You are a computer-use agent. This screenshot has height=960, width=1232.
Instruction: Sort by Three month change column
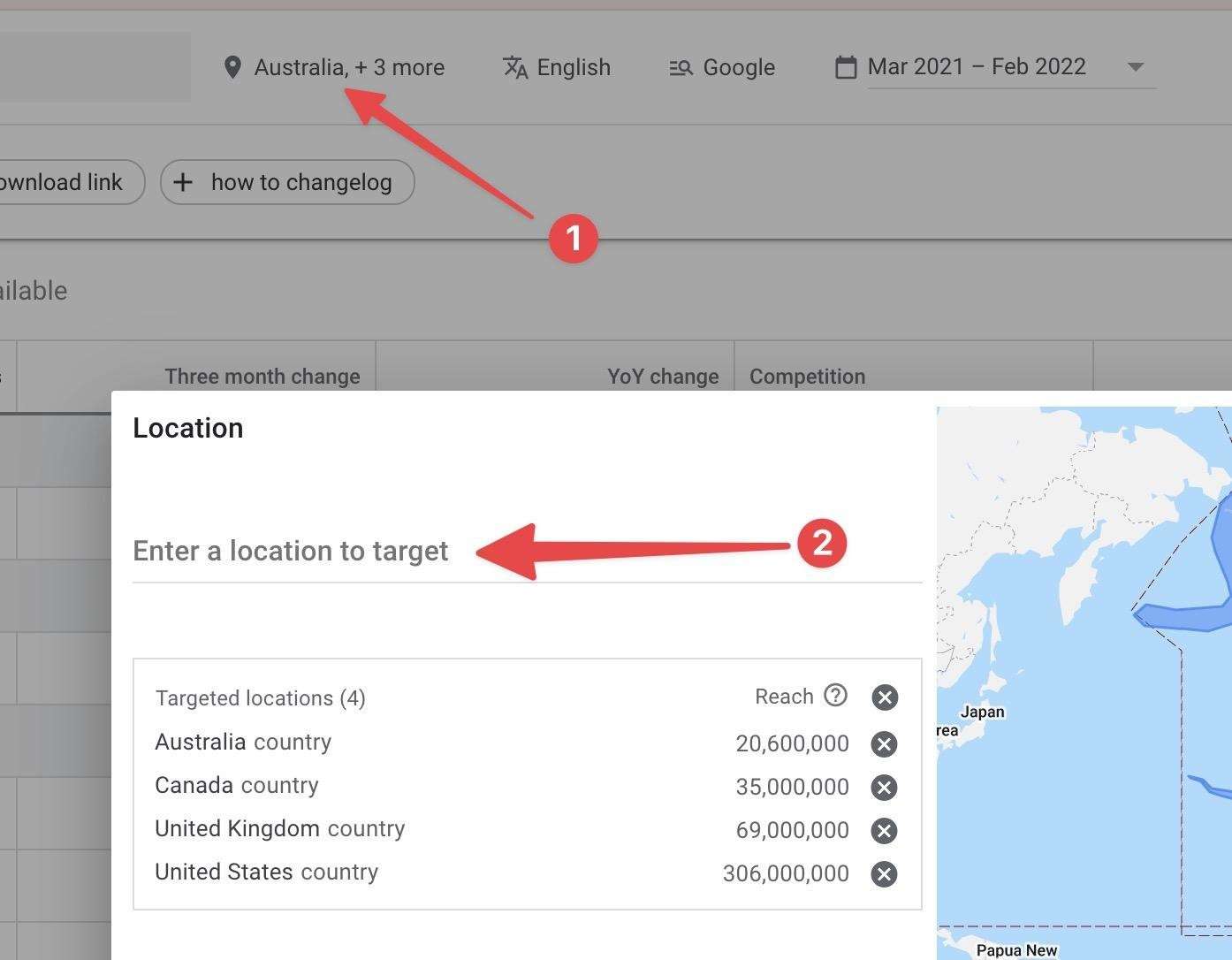click(262, 377)
